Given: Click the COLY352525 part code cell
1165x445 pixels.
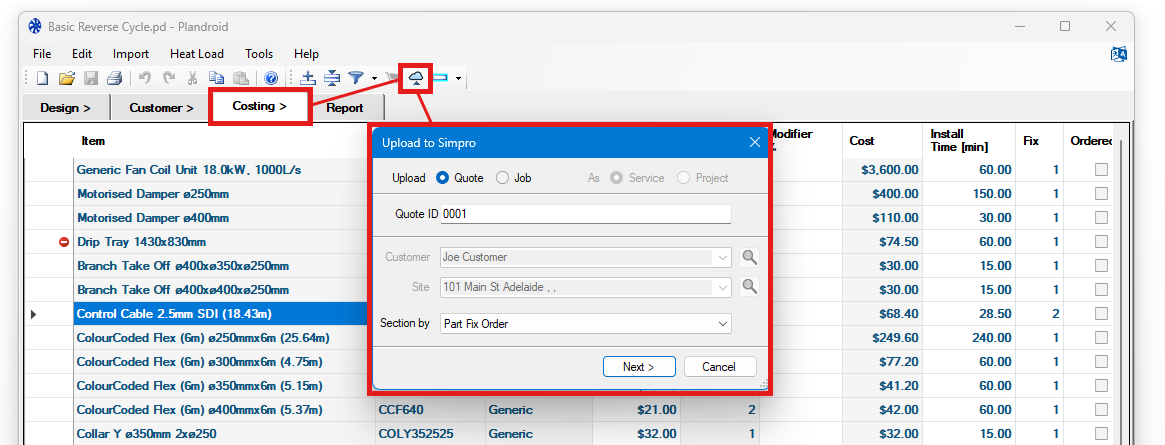Looking at the screenshot, I should coord(430,434).
